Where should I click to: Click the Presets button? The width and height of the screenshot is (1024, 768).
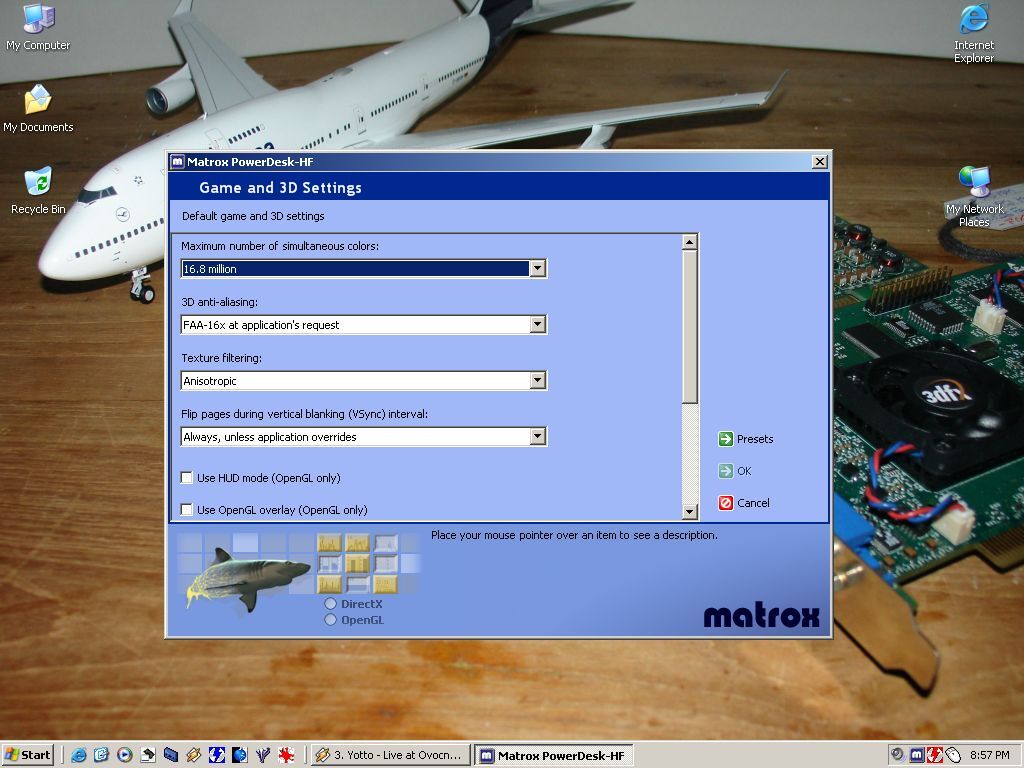[x=746, y=439]
